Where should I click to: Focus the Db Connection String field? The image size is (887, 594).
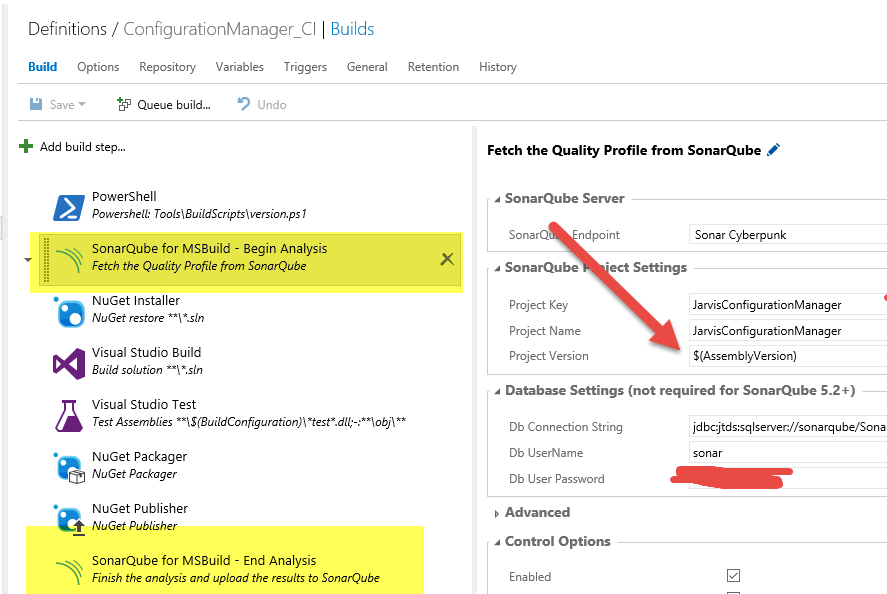click(x=788, y=427)
